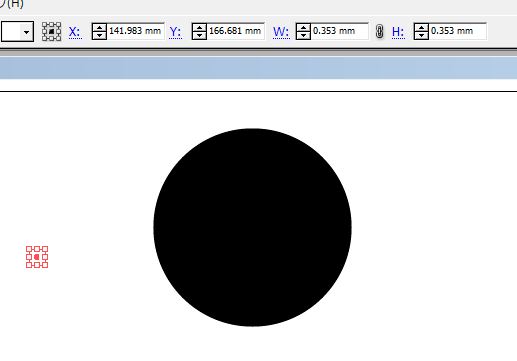Open the (H) help menu

pyautogui.click(x=11, y=4)
